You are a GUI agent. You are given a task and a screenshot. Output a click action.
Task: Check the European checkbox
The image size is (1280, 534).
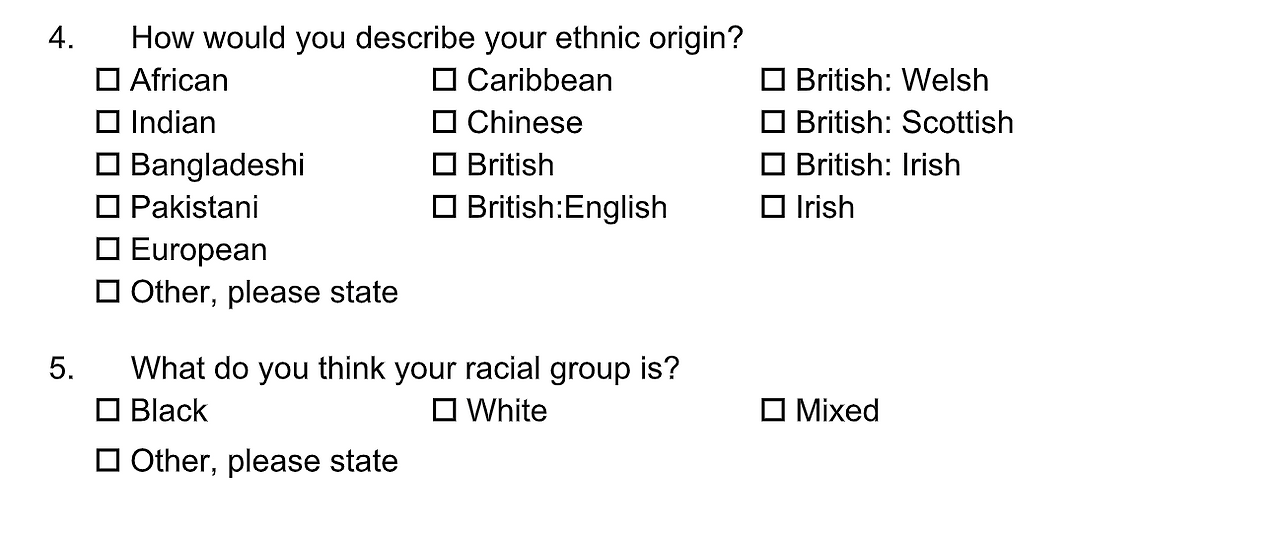[x=108, y=250]
